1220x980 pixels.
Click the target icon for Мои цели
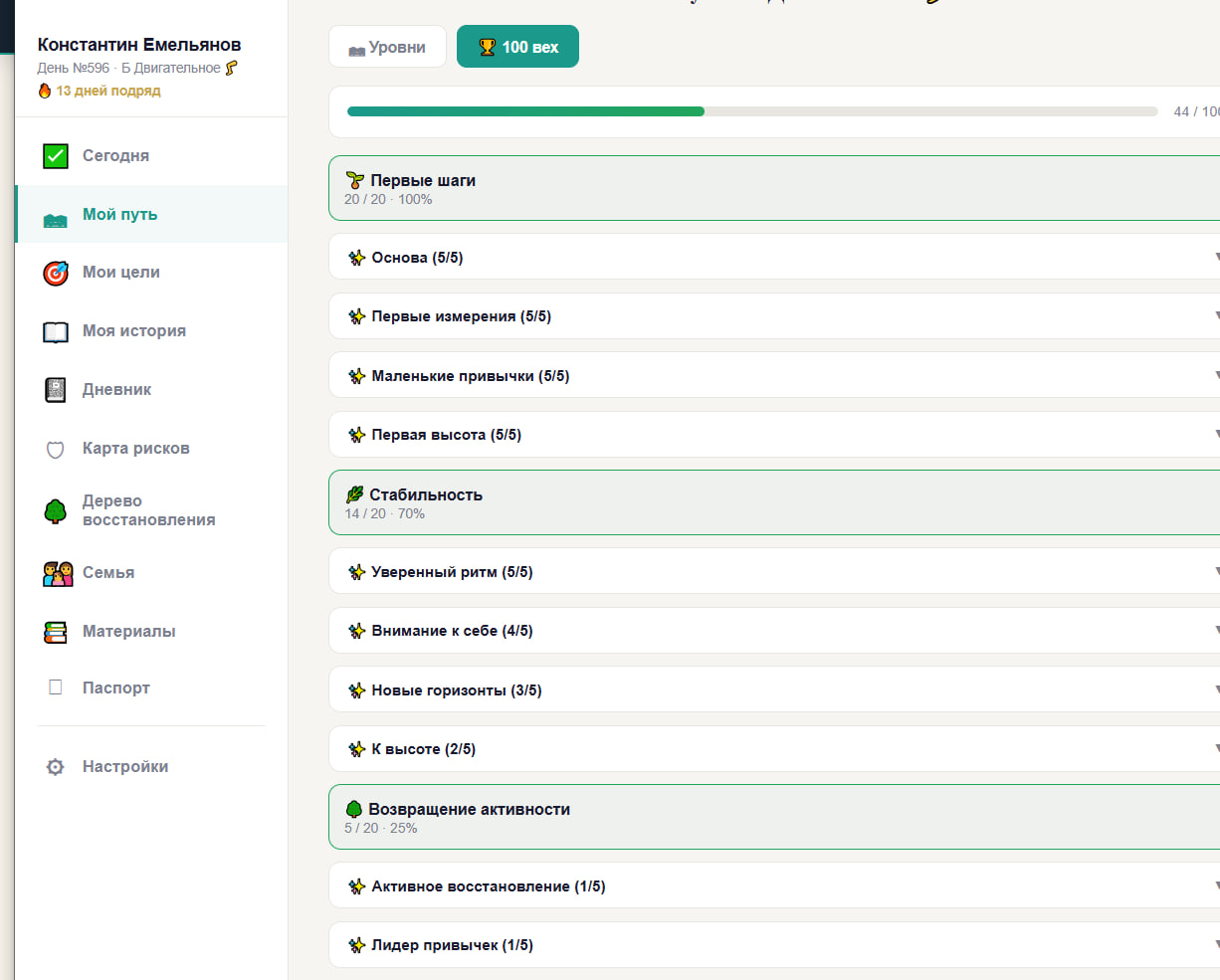pos(56,273)
